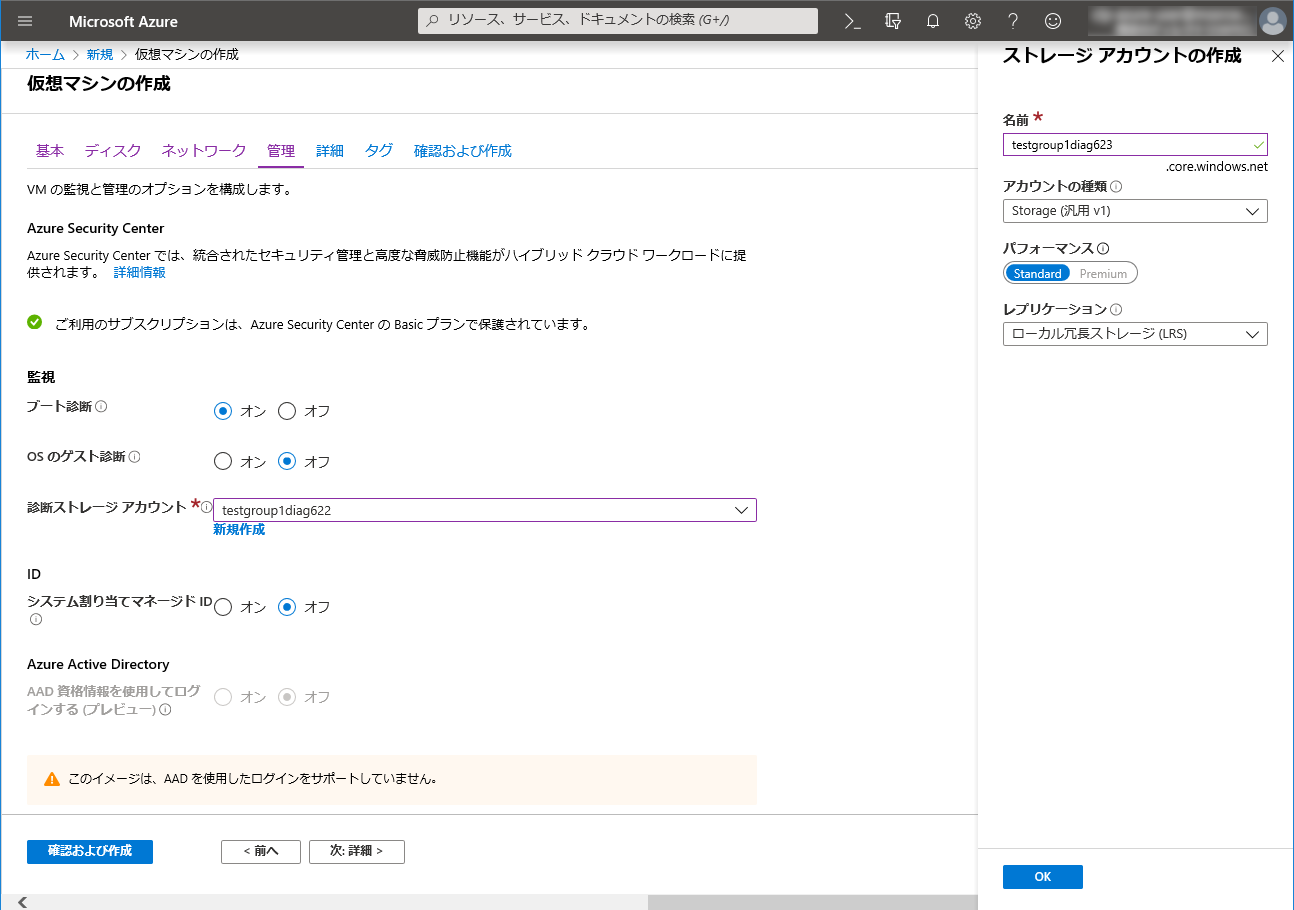Viewport: 1294px width, 910px height.
Task: Open the アカウントの種類 dropdown
Action: click(1135, 211)
